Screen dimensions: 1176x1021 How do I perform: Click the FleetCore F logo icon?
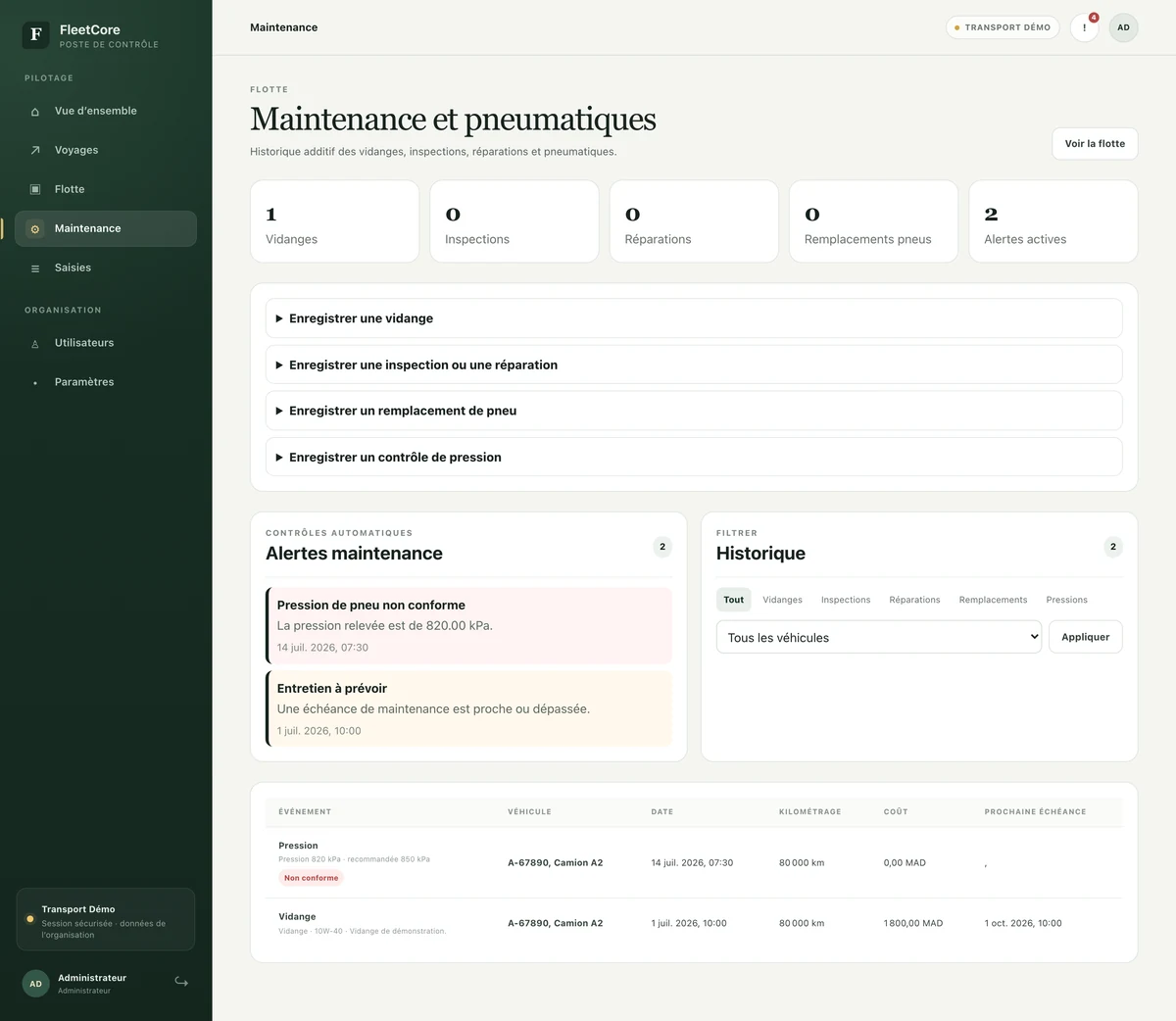36,35
